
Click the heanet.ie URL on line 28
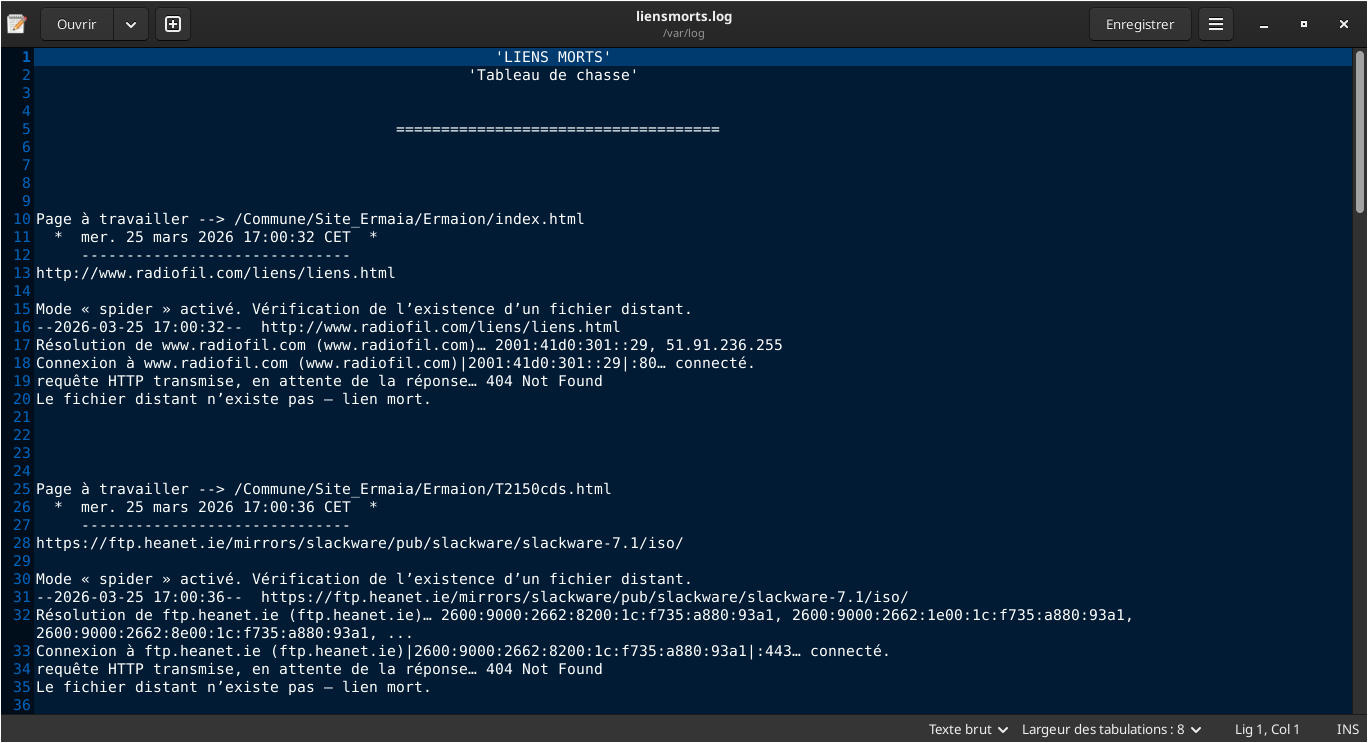[359, 543]
